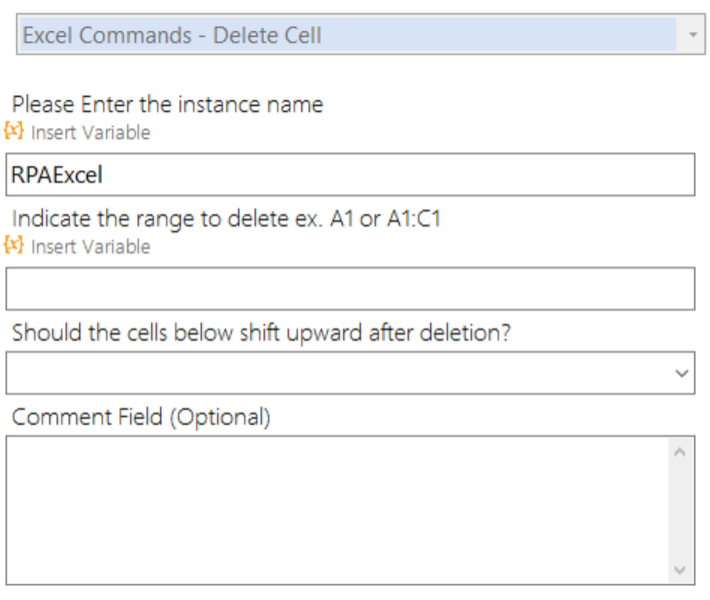Image resolution: width=710 pixels, height=600 pixels.
Task: Click the 'Should the cells below shift upward' label
Action: coord(261,333)
